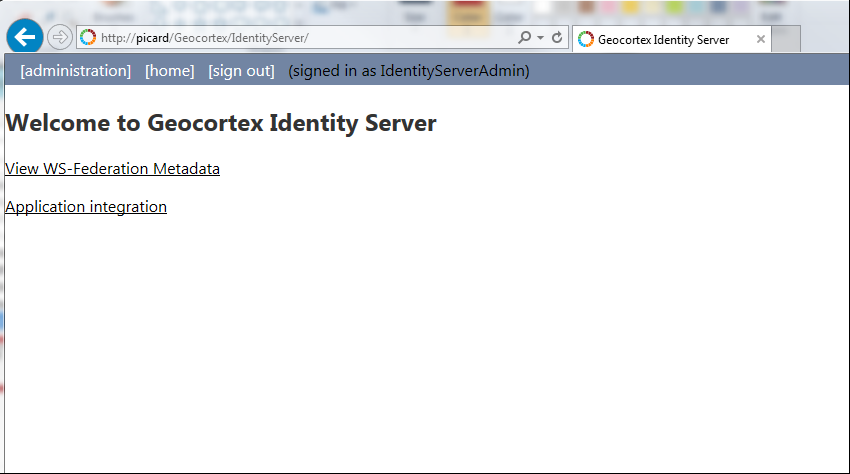Click the refresh page icon
Image resolution: width=850 pixels, height=474 pixels.
click(557, 37)
